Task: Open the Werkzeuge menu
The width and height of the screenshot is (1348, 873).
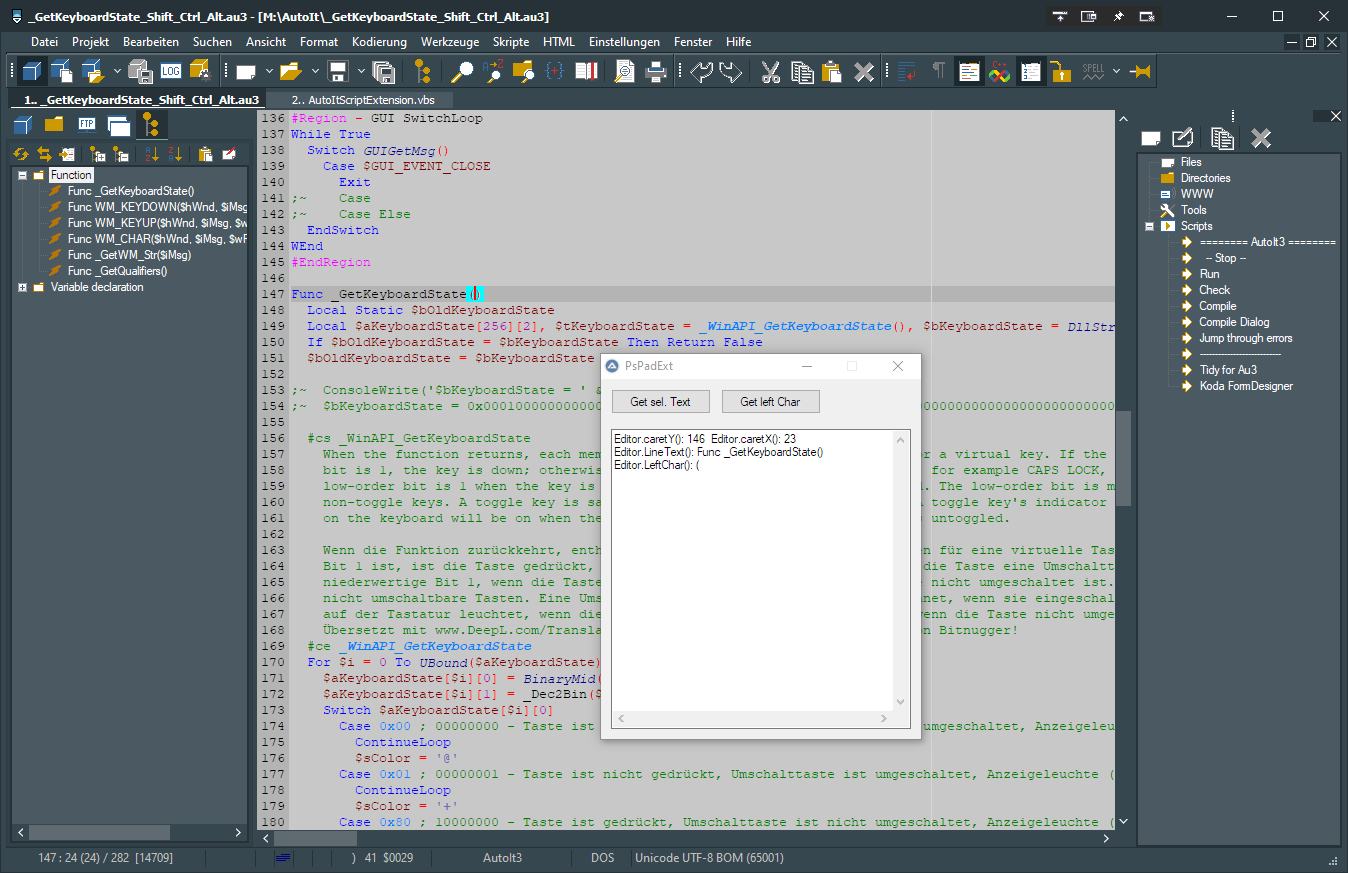Action: tap(449, 42)
